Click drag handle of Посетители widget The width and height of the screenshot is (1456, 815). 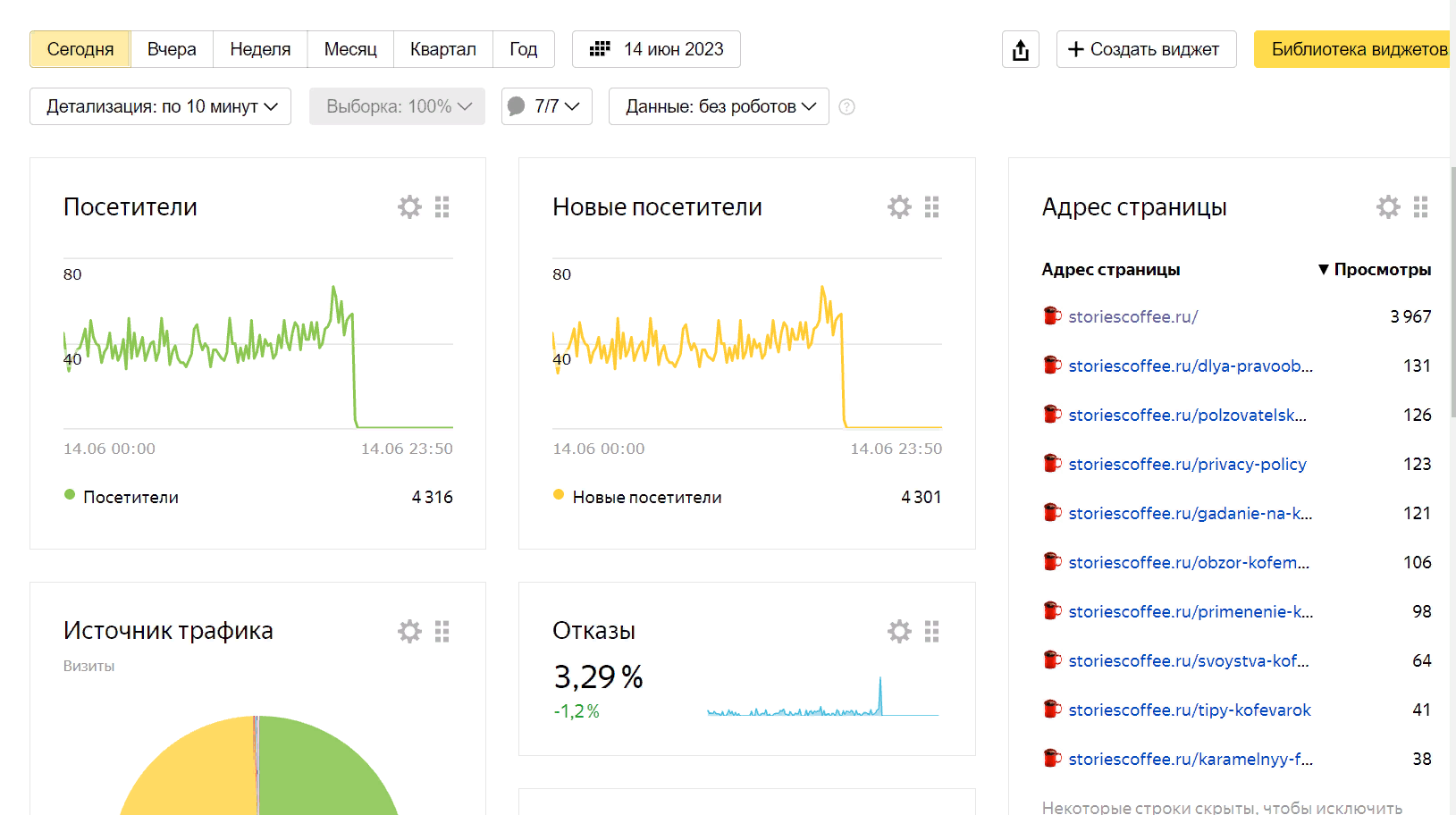(442, 207)
